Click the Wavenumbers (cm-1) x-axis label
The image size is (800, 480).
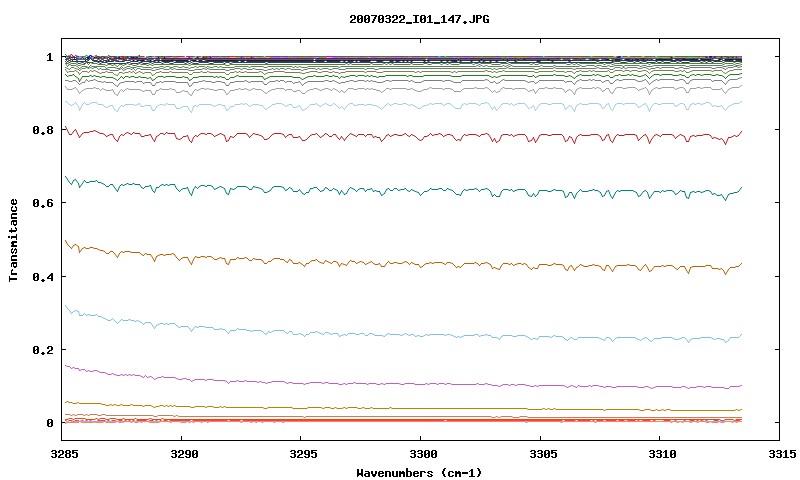coord(419,473)
